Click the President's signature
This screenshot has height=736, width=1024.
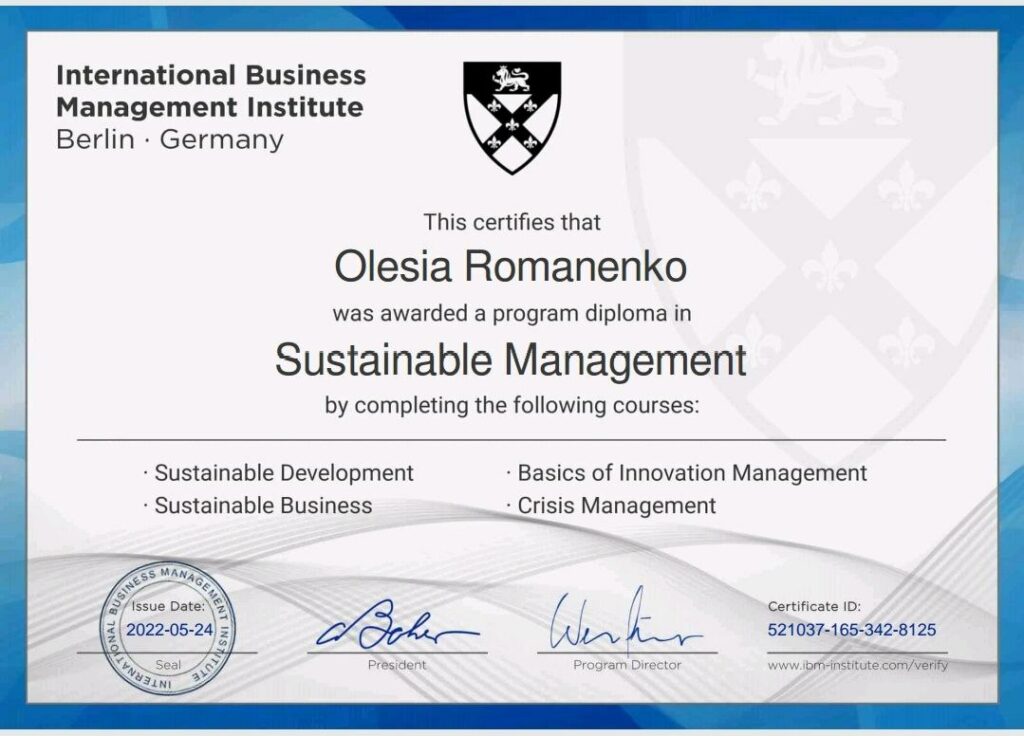coord(397,626)
